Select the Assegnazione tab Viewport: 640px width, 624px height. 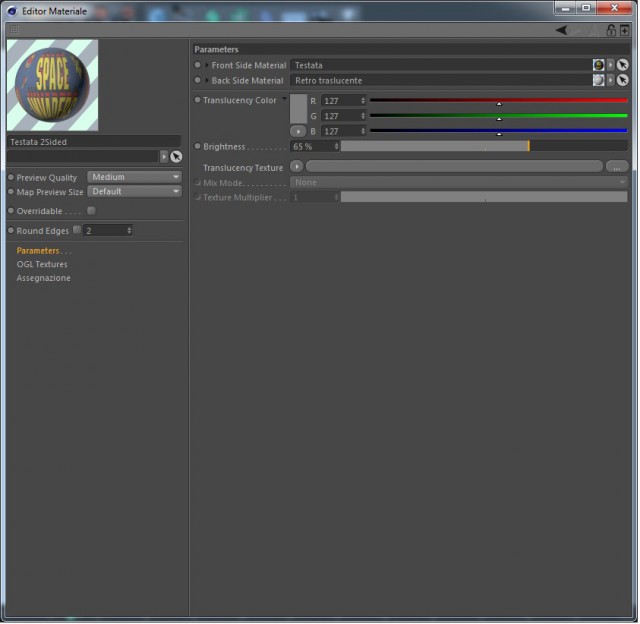[x=44, y=278]
